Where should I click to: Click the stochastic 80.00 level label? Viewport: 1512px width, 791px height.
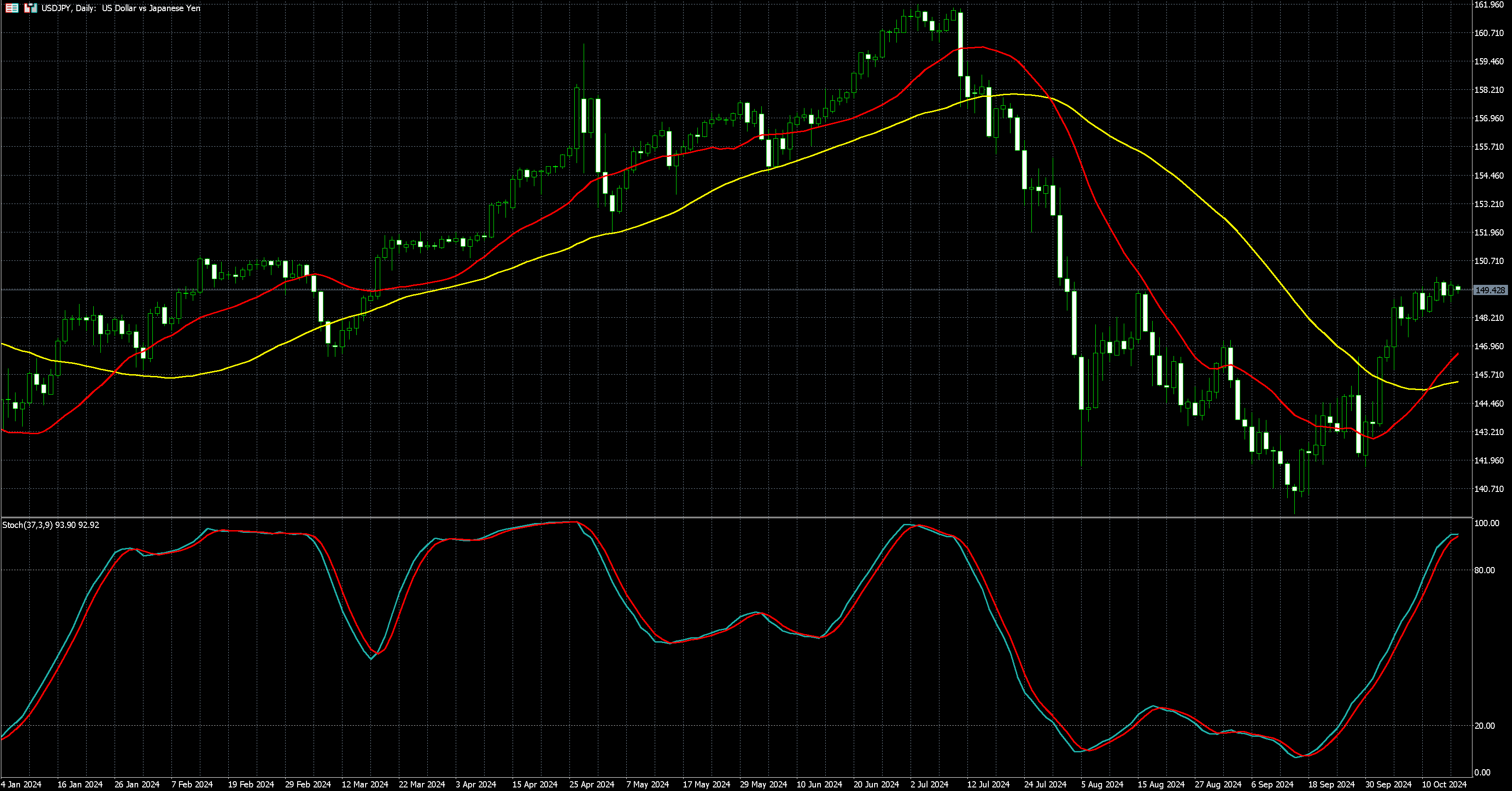coord(1484,570)
